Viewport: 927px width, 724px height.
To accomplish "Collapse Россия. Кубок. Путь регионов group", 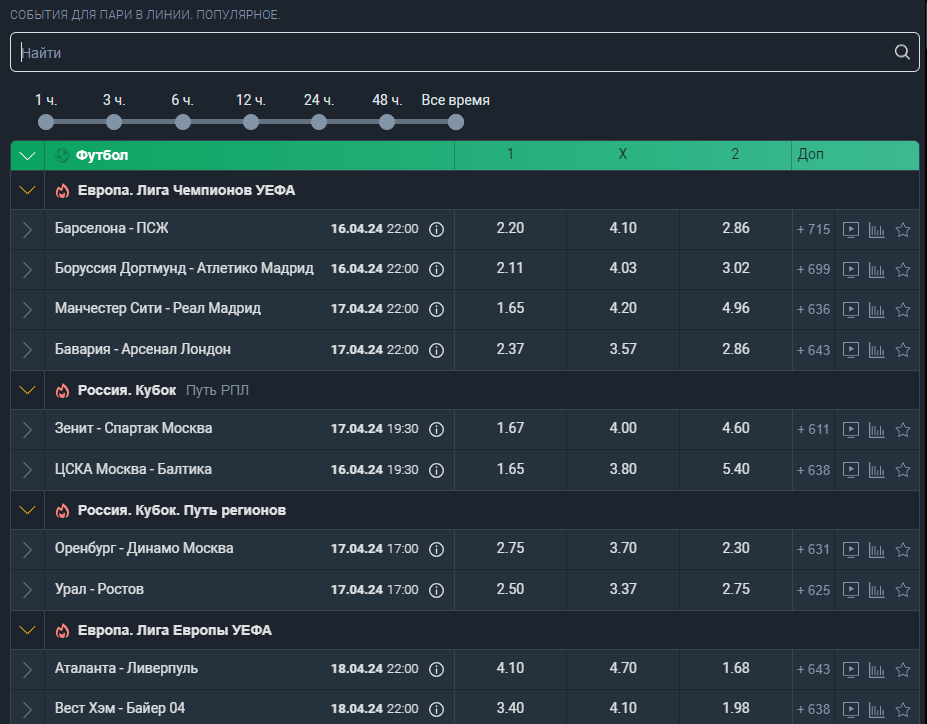I will tap(27, 510).
